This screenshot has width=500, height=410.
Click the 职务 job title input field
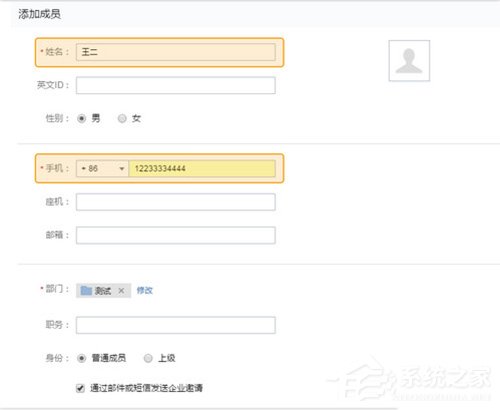[176, 325]
